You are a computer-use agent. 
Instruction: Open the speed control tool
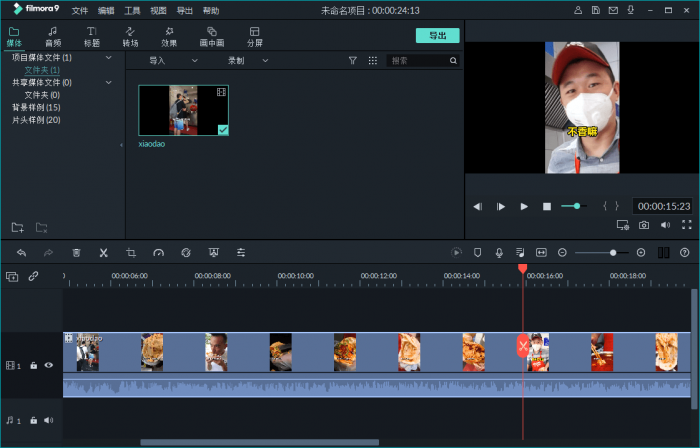click(x=158, y=253)
